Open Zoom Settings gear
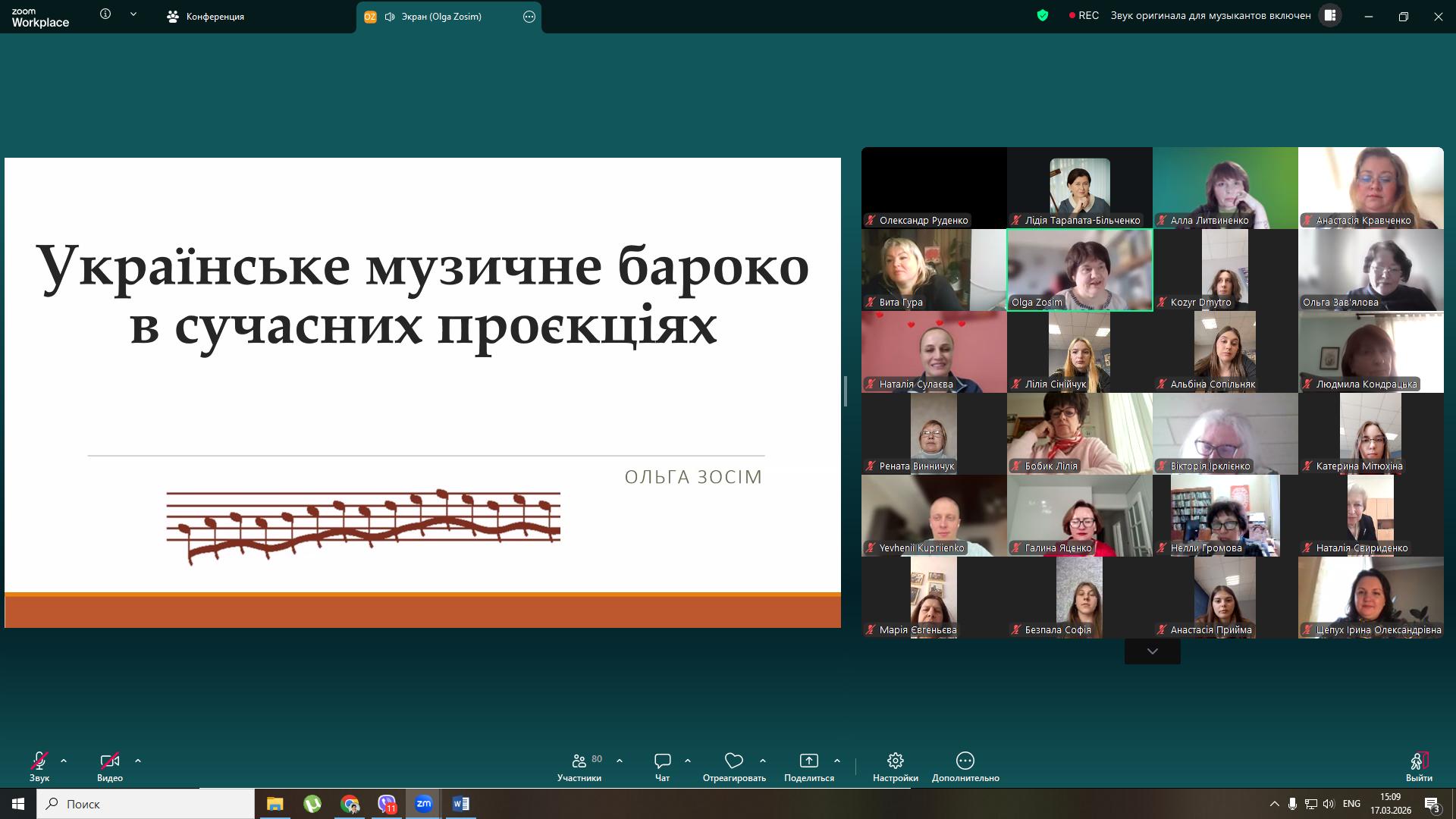1456x819 pixels. coord(895,761)
